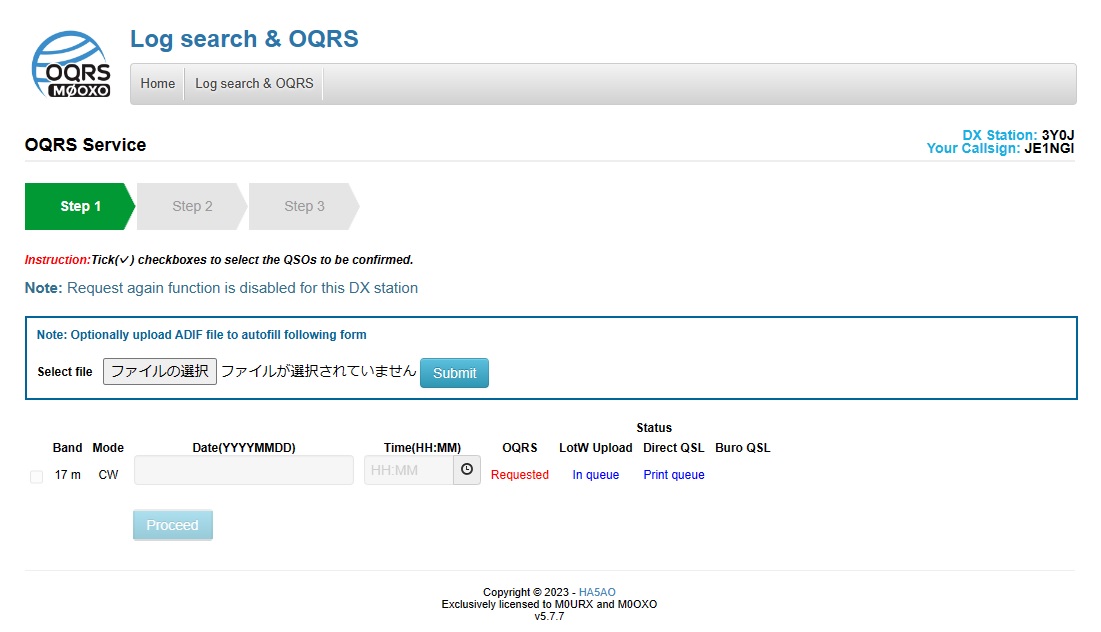Select the Step 3 tab
The image size is (1101, 632).
(x=304, y=206)
